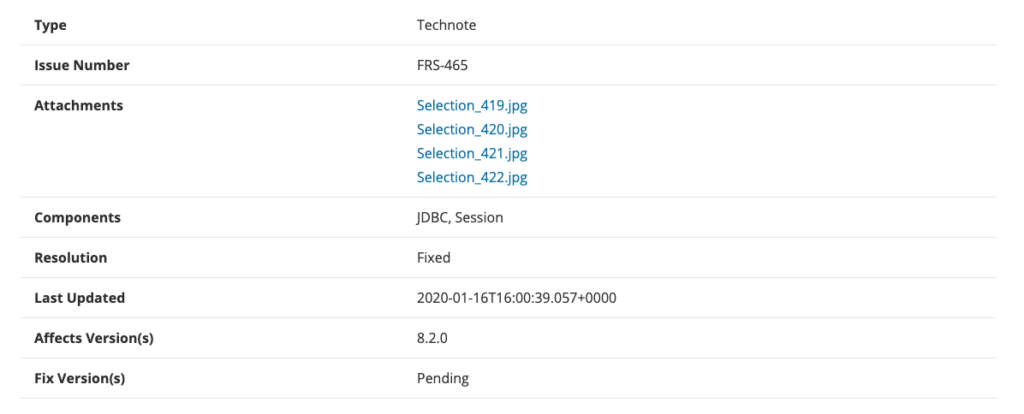
Task: Click the Issue Number value FRS-465
Action: click(442, 65)
